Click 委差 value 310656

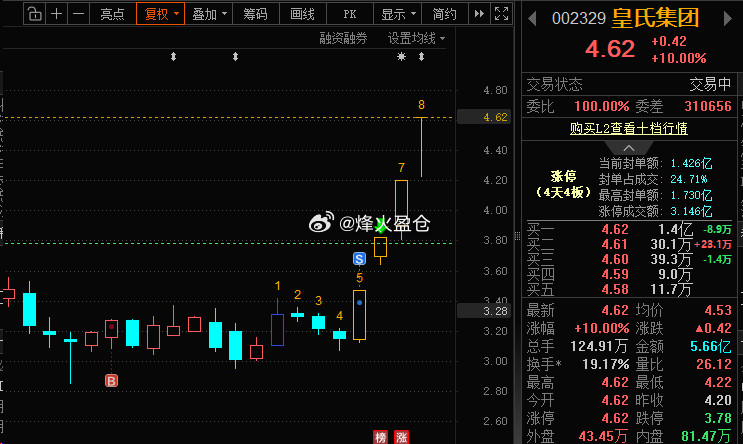[x=708, y=106]
